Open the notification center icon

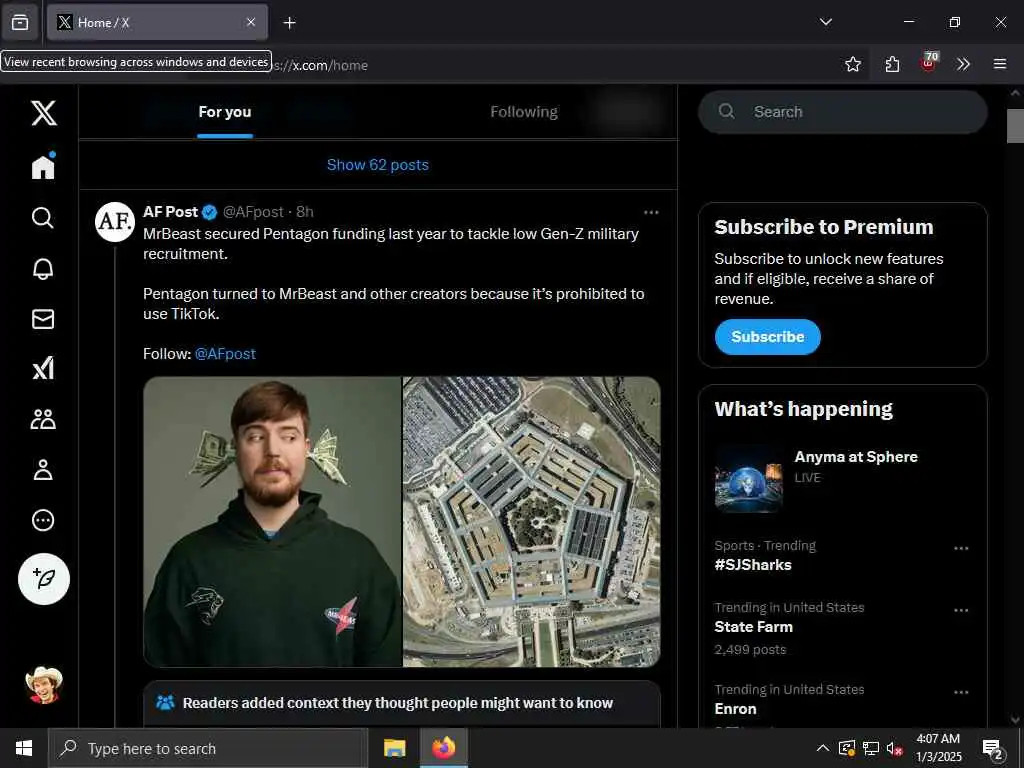[x=993, y=748]
